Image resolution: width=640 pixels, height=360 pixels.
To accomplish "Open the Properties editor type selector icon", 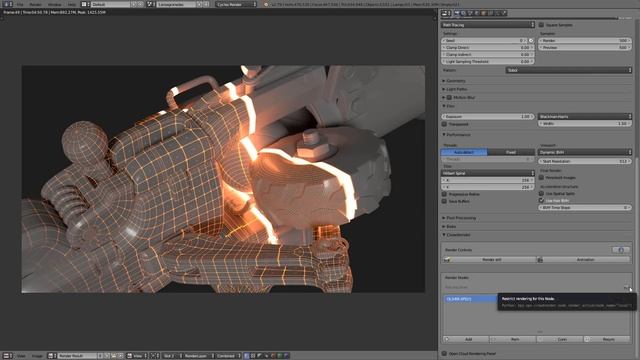I will click(x=446, y=13).
